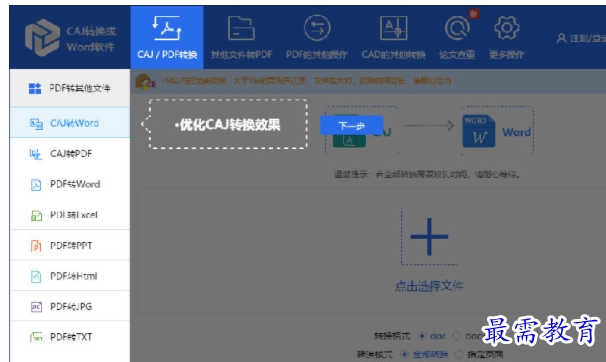This screenshot has height=362, width=606.
Task: Click the CAD conversion icon
Action: point(393,28)
